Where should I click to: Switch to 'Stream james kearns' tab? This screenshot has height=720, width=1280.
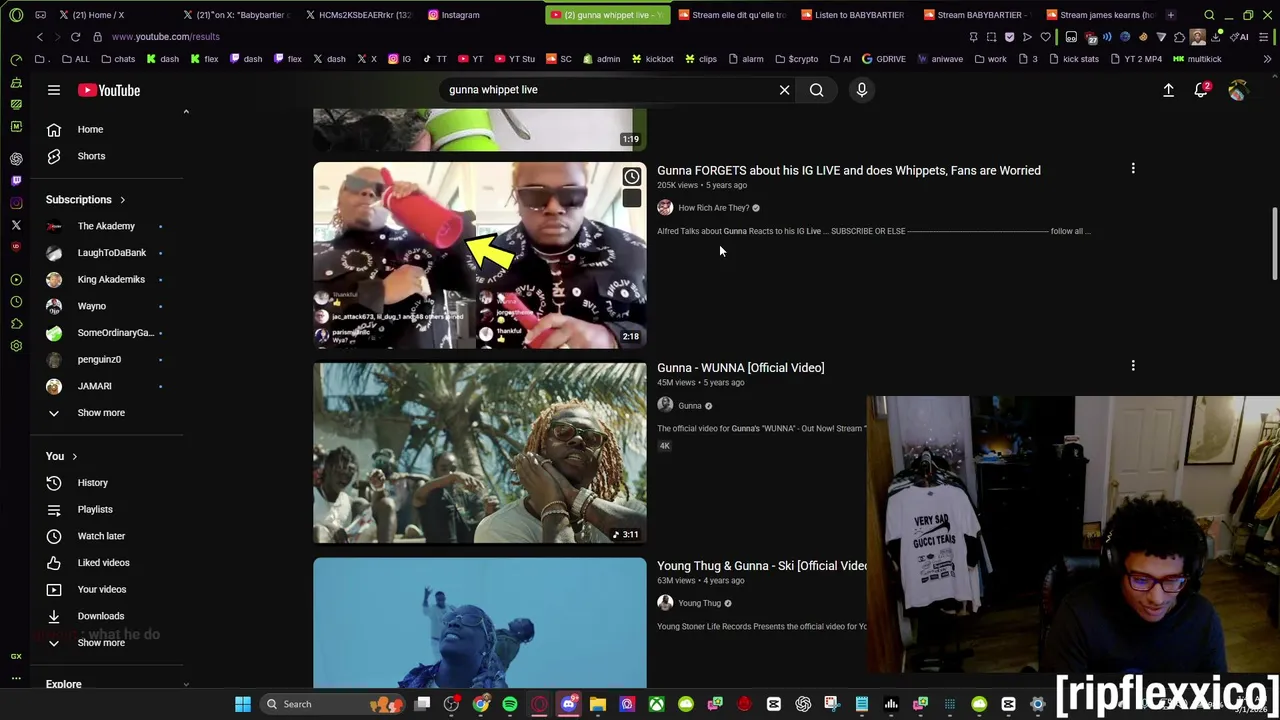pos(1105,15)
